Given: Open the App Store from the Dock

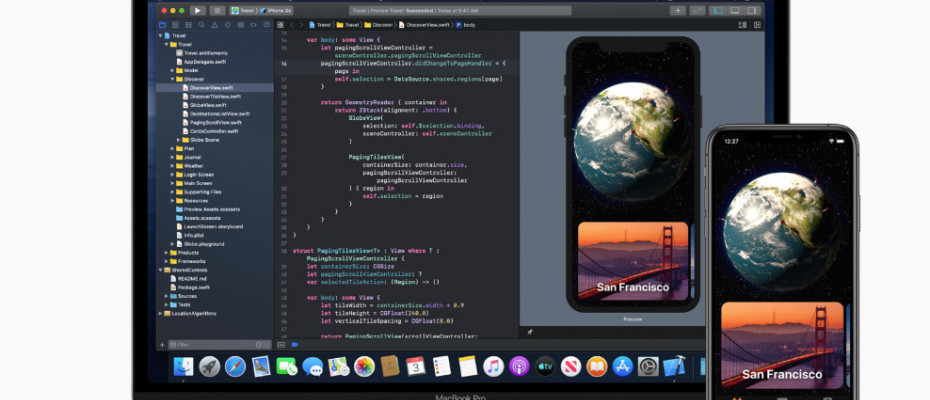Looking at the screenshot, I should click(623, 366).
